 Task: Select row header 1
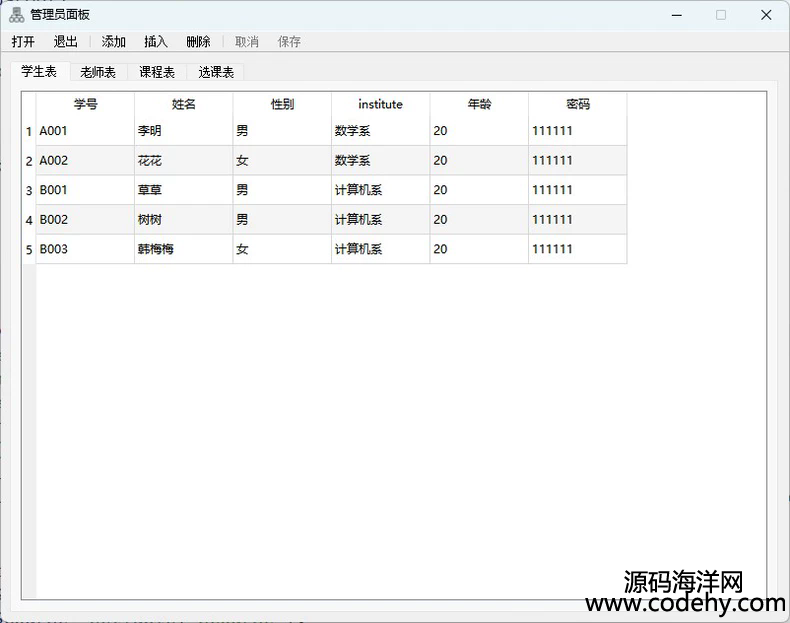[x=29, y=131]
